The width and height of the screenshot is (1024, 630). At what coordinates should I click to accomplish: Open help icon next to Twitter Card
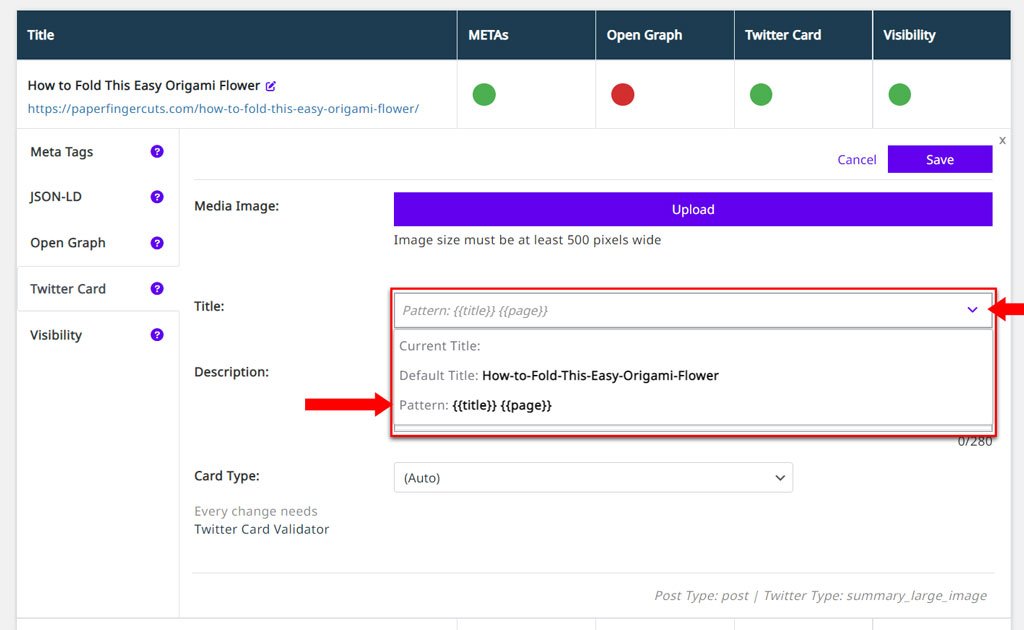tap(157, 289)
